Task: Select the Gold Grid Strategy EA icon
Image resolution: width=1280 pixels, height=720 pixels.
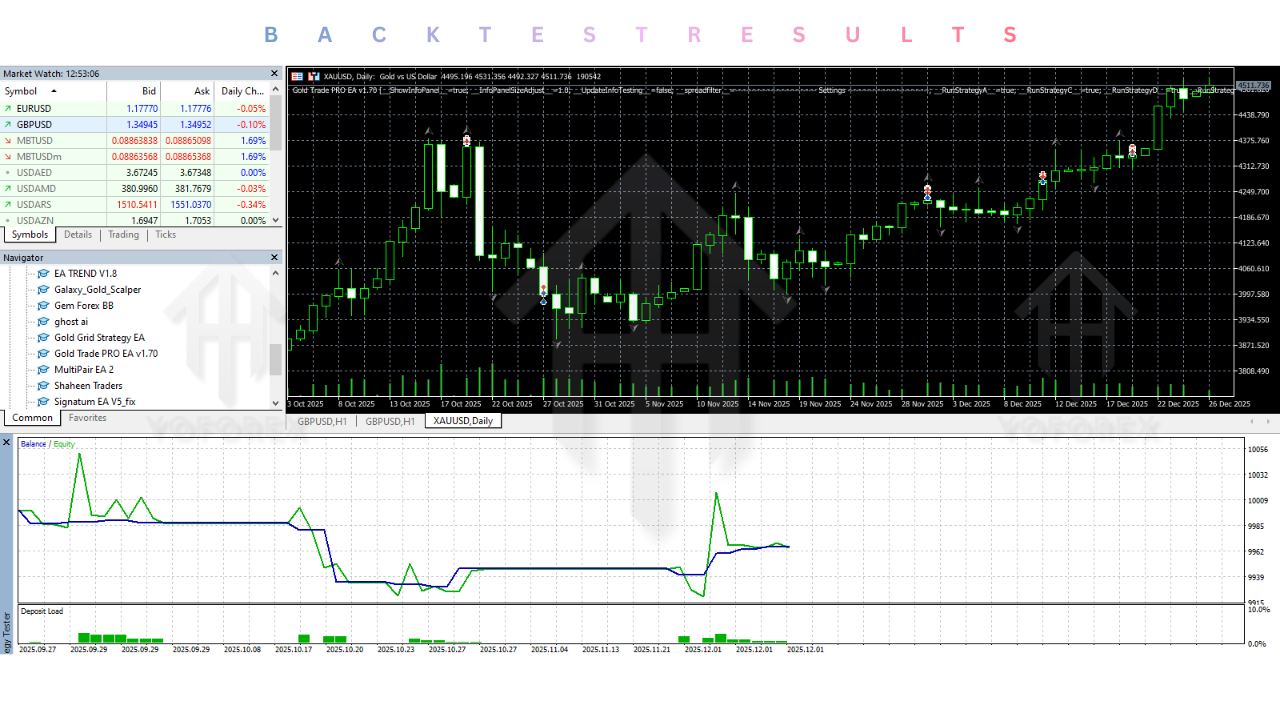Action: [41, 337]
